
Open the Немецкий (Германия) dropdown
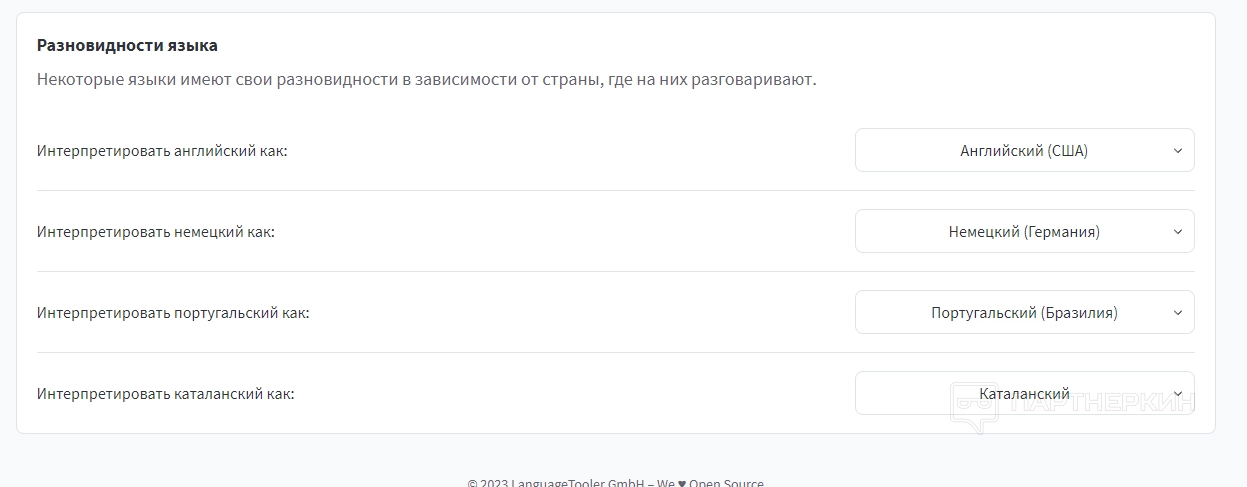(x=1023, y=232)
